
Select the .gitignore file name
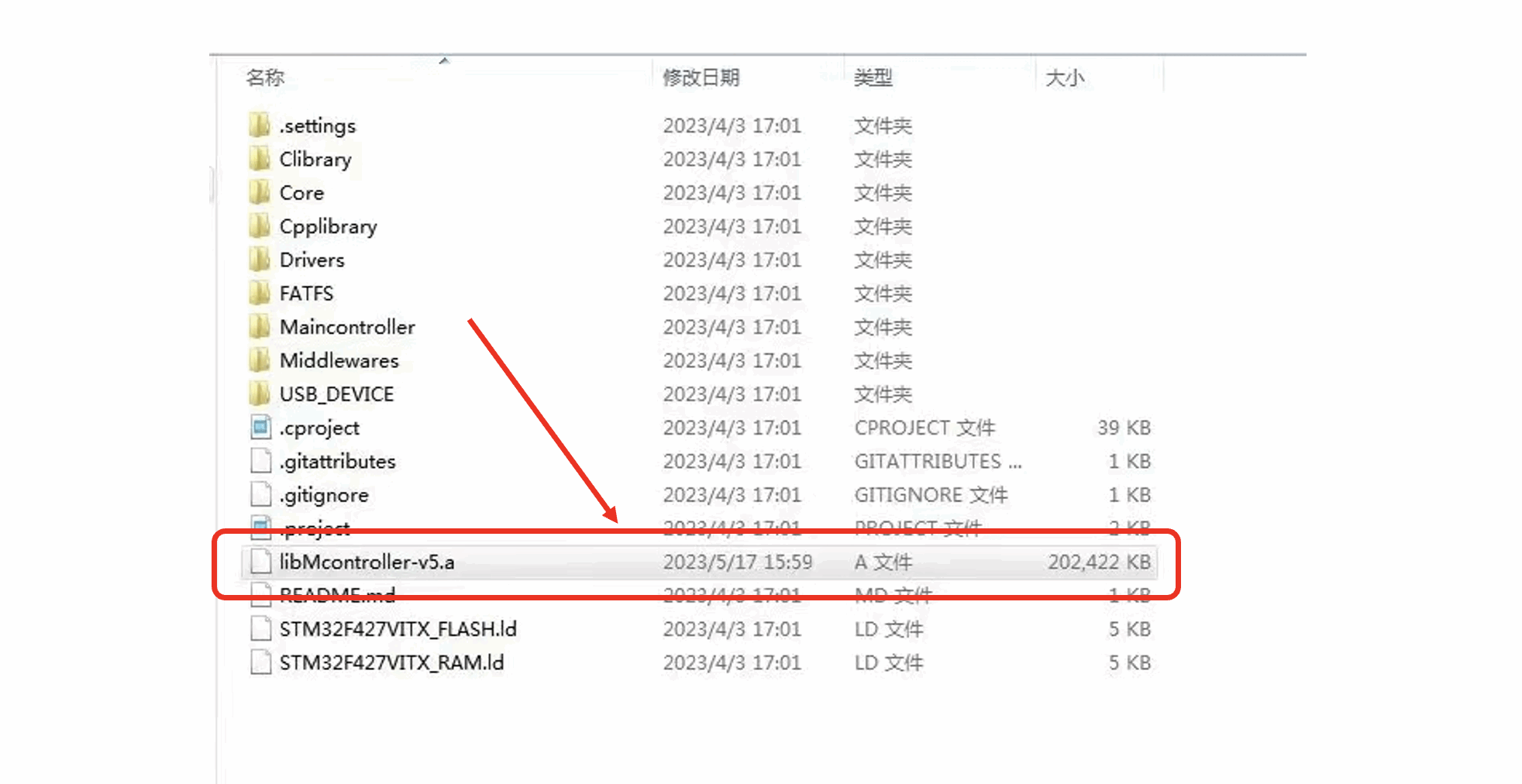tap(324, 494)
